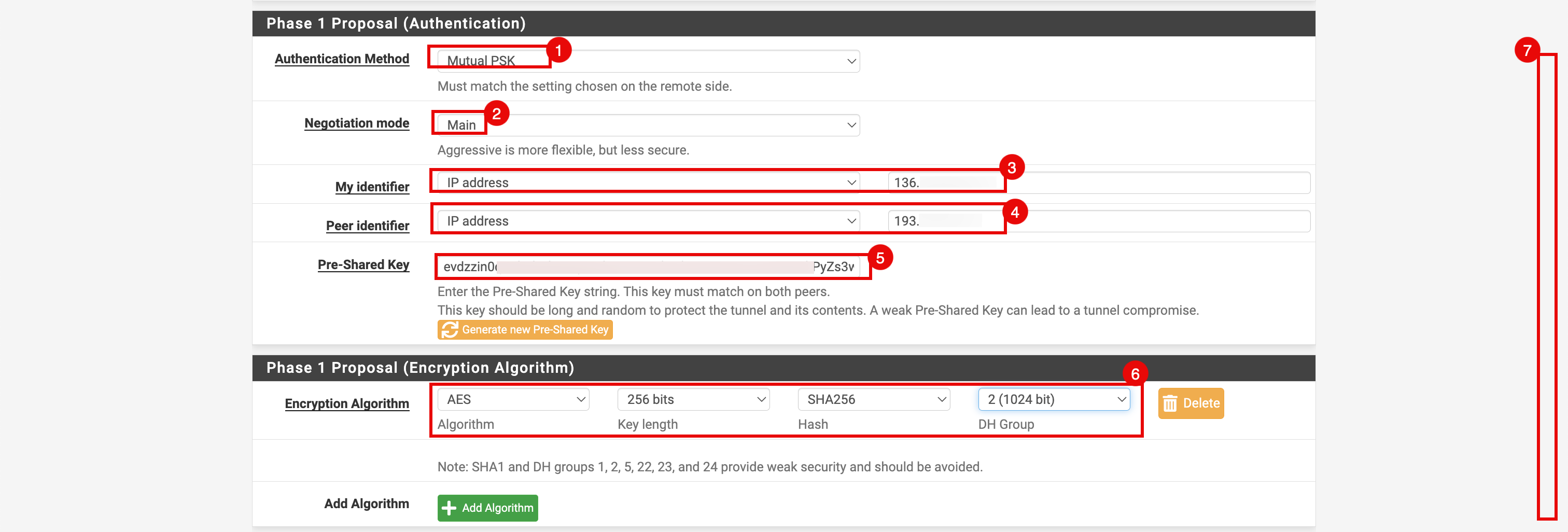This screenshot has width=1568, height=532.
Task: Click the Encryption Algorithm label link
Action: [x=346, y=403]
